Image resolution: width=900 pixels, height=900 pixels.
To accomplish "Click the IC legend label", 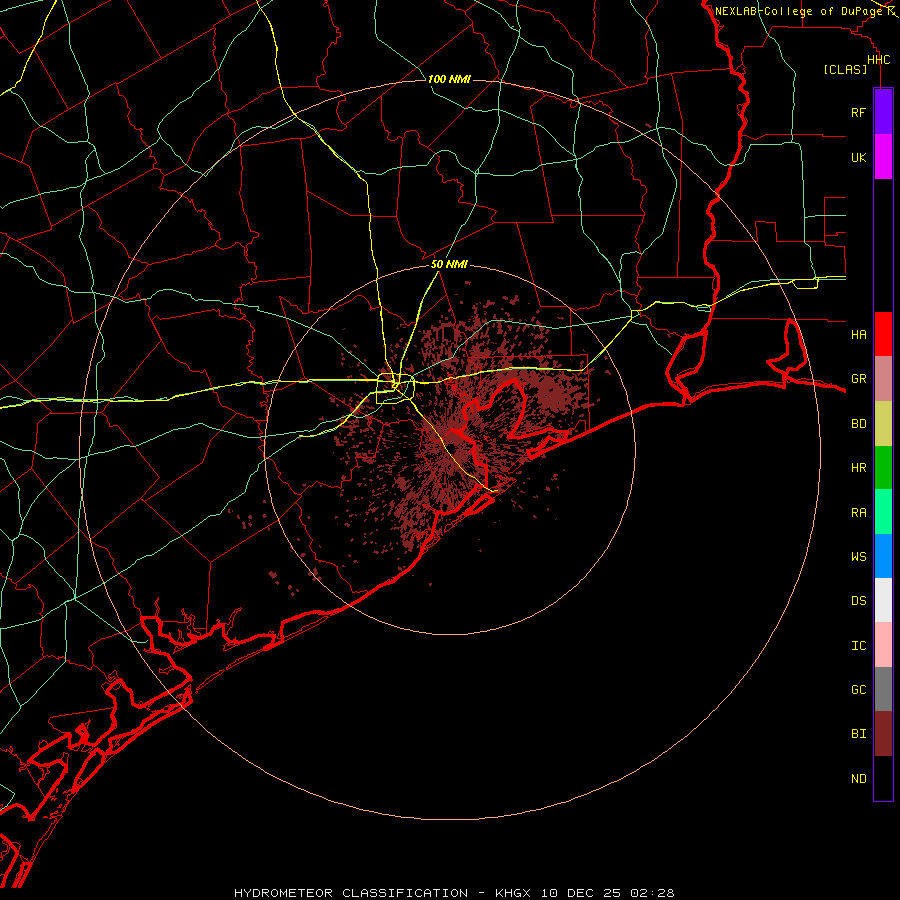I will click(858, 646).
